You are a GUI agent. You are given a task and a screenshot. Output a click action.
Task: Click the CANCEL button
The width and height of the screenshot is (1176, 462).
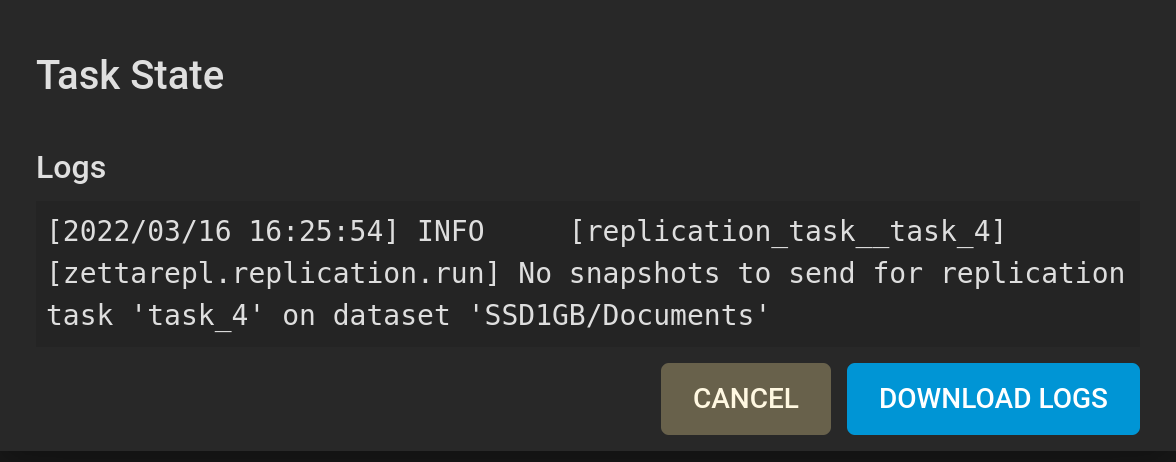(746, 399)
